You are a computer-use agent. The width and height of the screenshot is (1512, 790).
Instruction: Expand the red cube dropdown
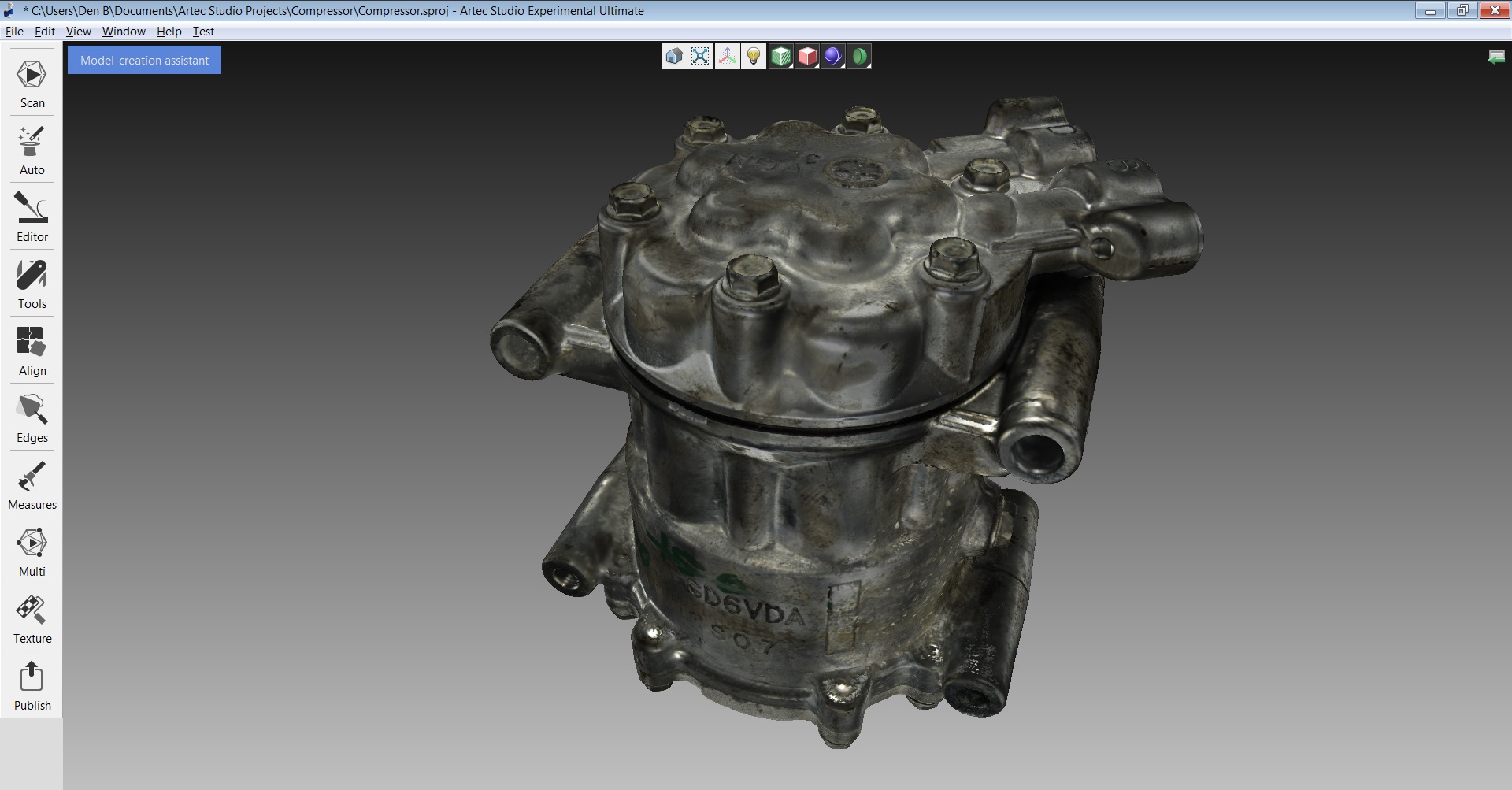pyautogui.click(x=807, y=56)
